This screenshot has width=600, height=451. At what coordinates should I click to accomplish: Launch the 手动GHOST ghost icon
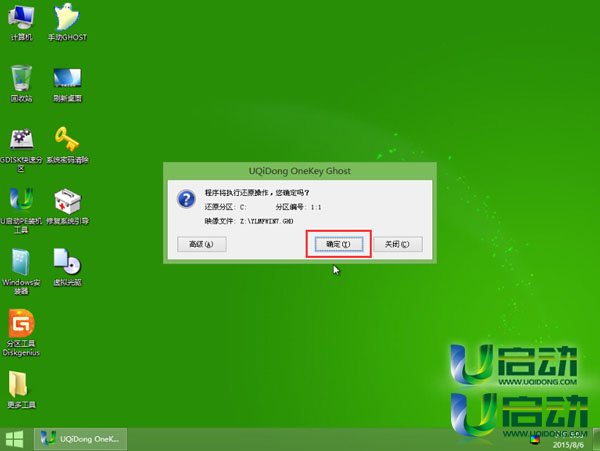[67, 22]
